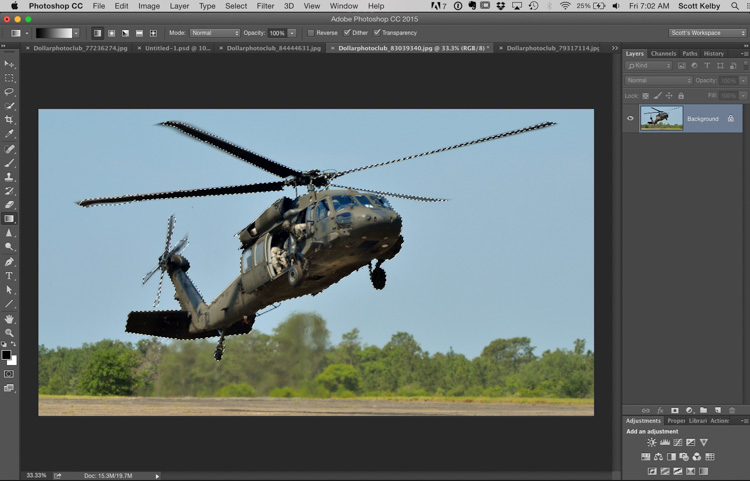Click the foreground color swatch
This screenshot has height=481, width=750.
coord(7,354)
